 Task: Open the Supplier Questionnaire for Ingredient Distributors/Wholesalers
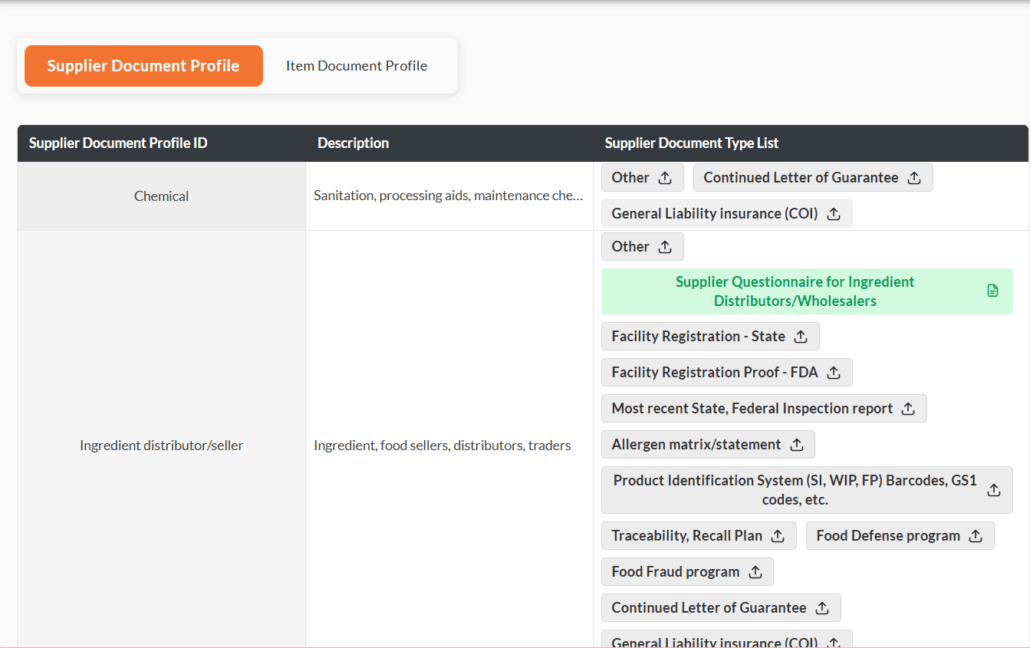click(795, 290)
